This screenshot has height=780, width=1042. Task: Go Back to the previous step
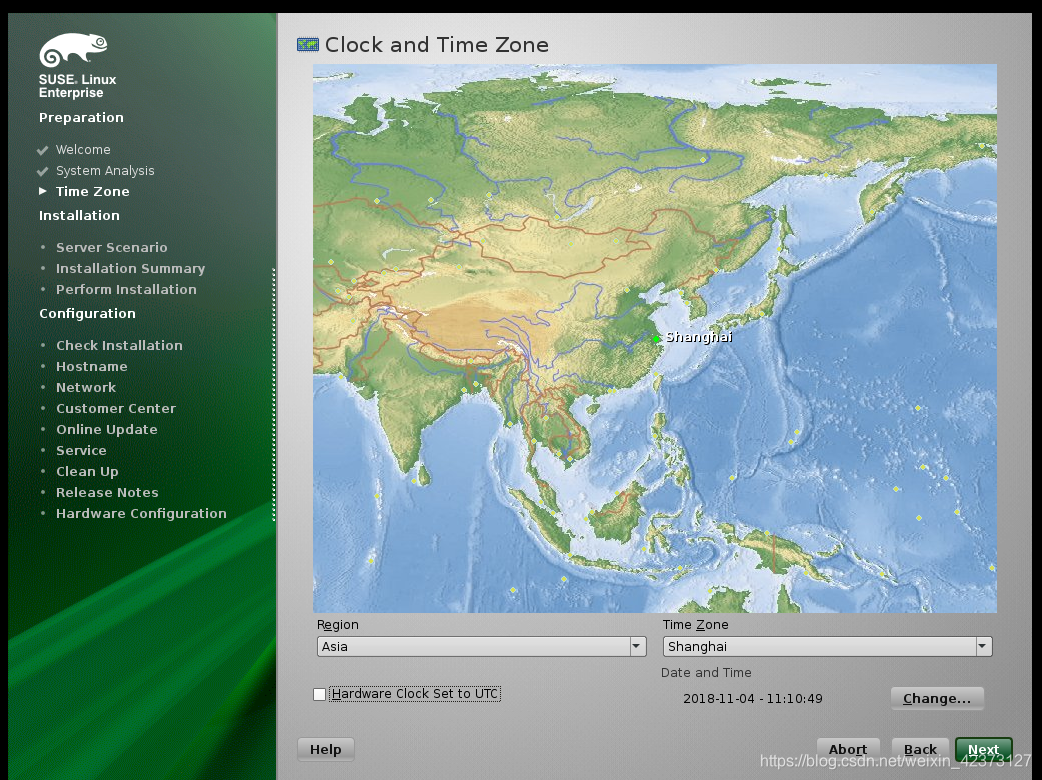click(920, 749)
